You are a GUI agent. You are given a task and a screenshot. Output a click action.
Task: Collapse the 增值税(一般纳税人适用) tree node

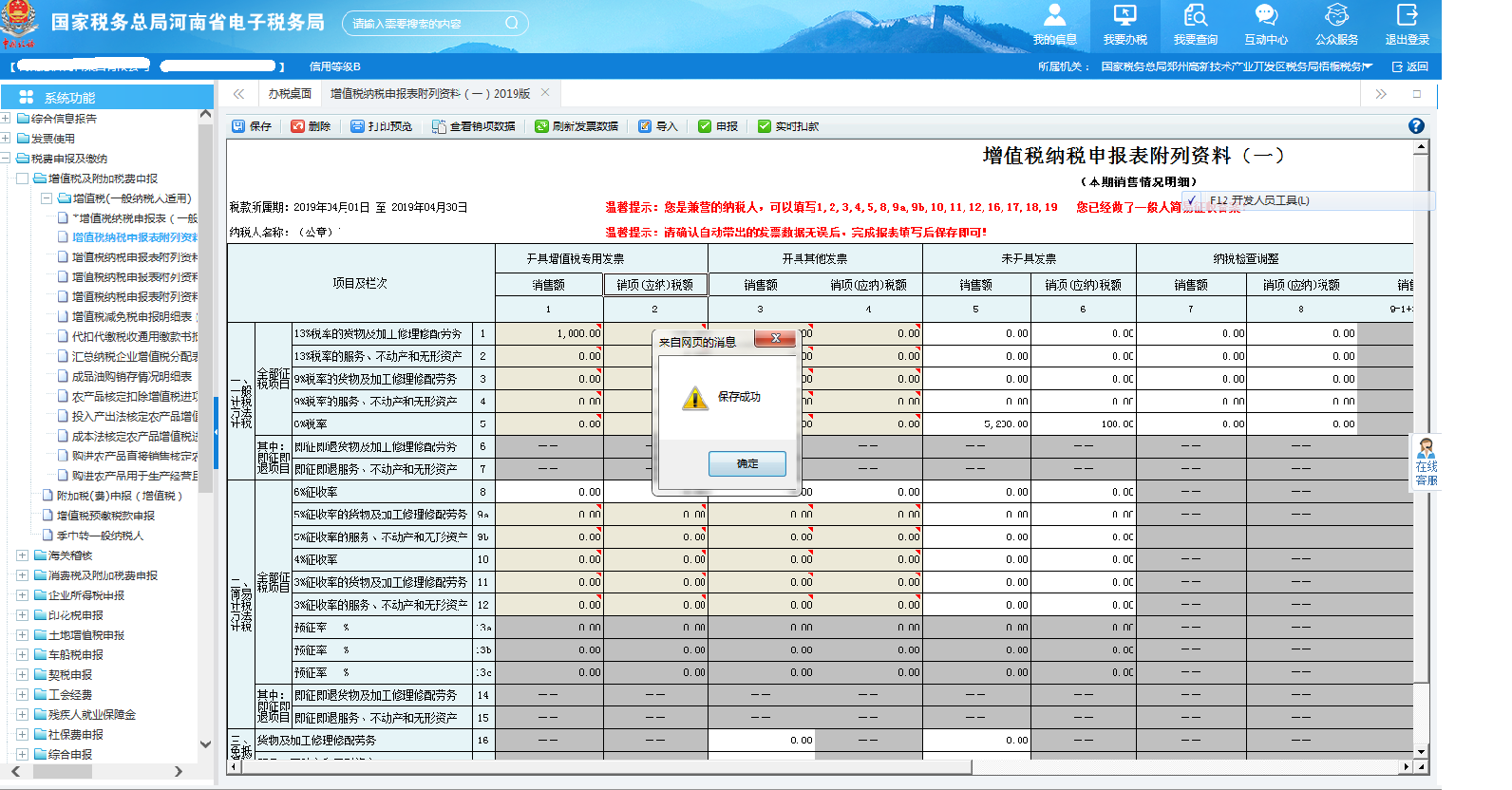pyautogui.click(x=46, y=198)
